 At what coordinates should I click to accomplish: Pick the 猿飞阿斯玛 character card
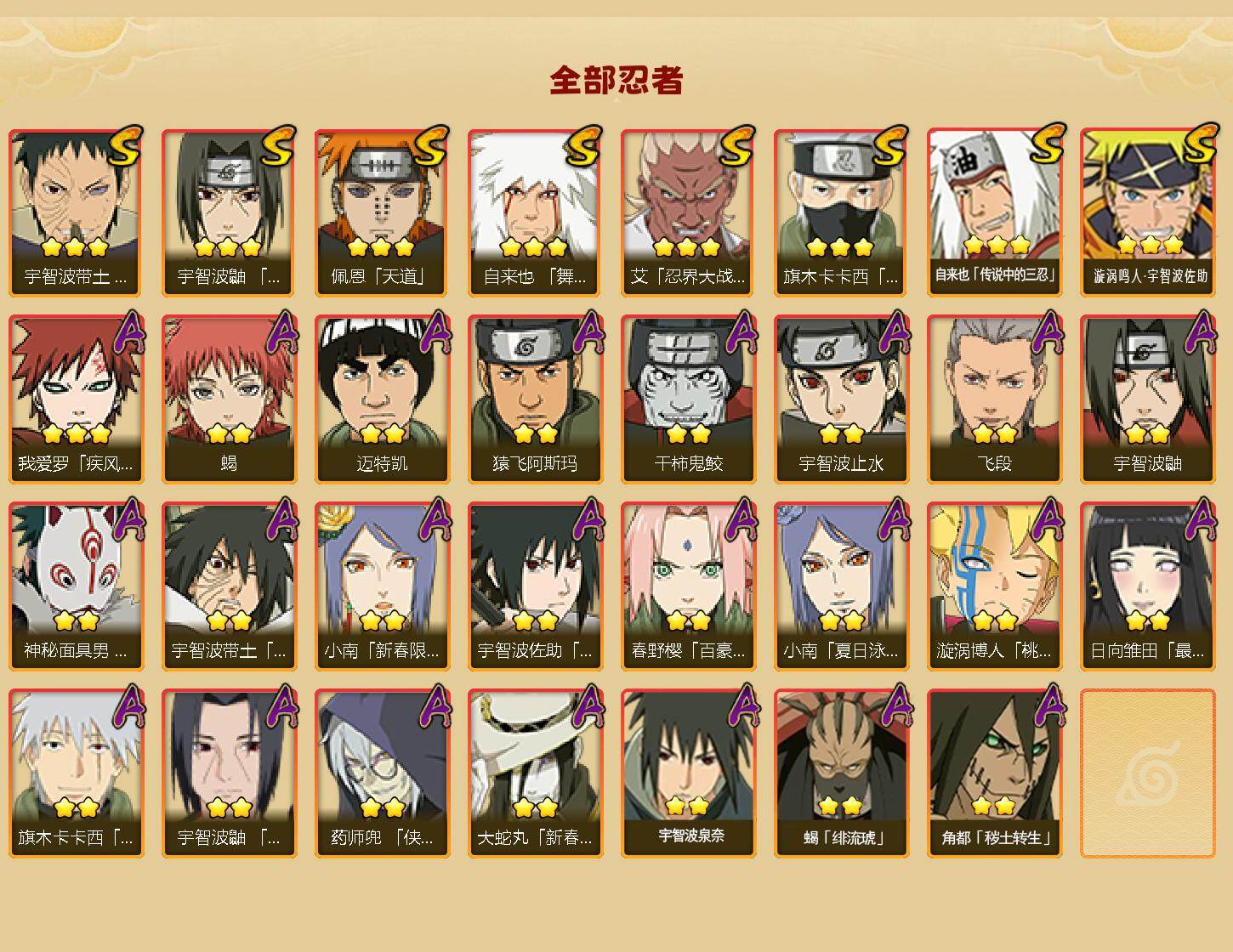pyautogui.click(x=535, y=399)
